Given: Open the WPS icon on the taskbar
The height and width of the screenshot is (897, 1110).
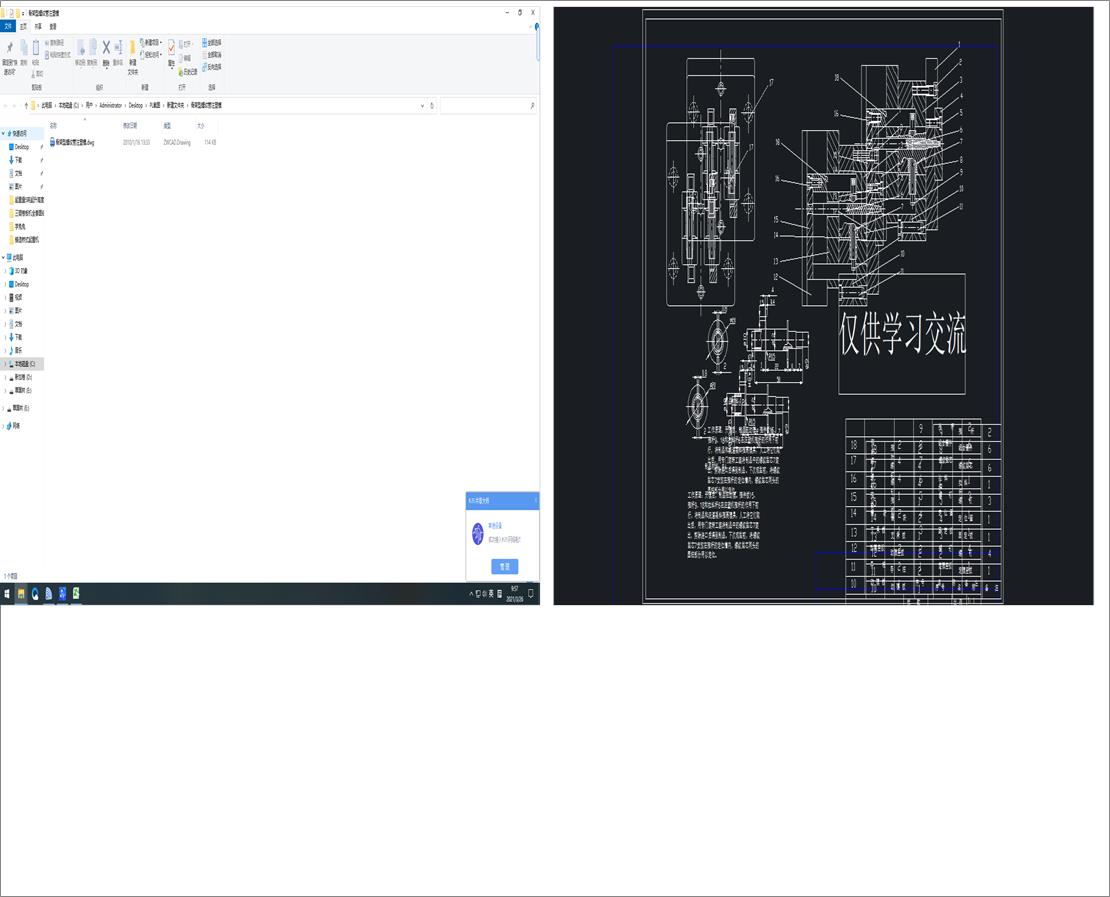Looking at the screenshot, I should tap(47, 593).
